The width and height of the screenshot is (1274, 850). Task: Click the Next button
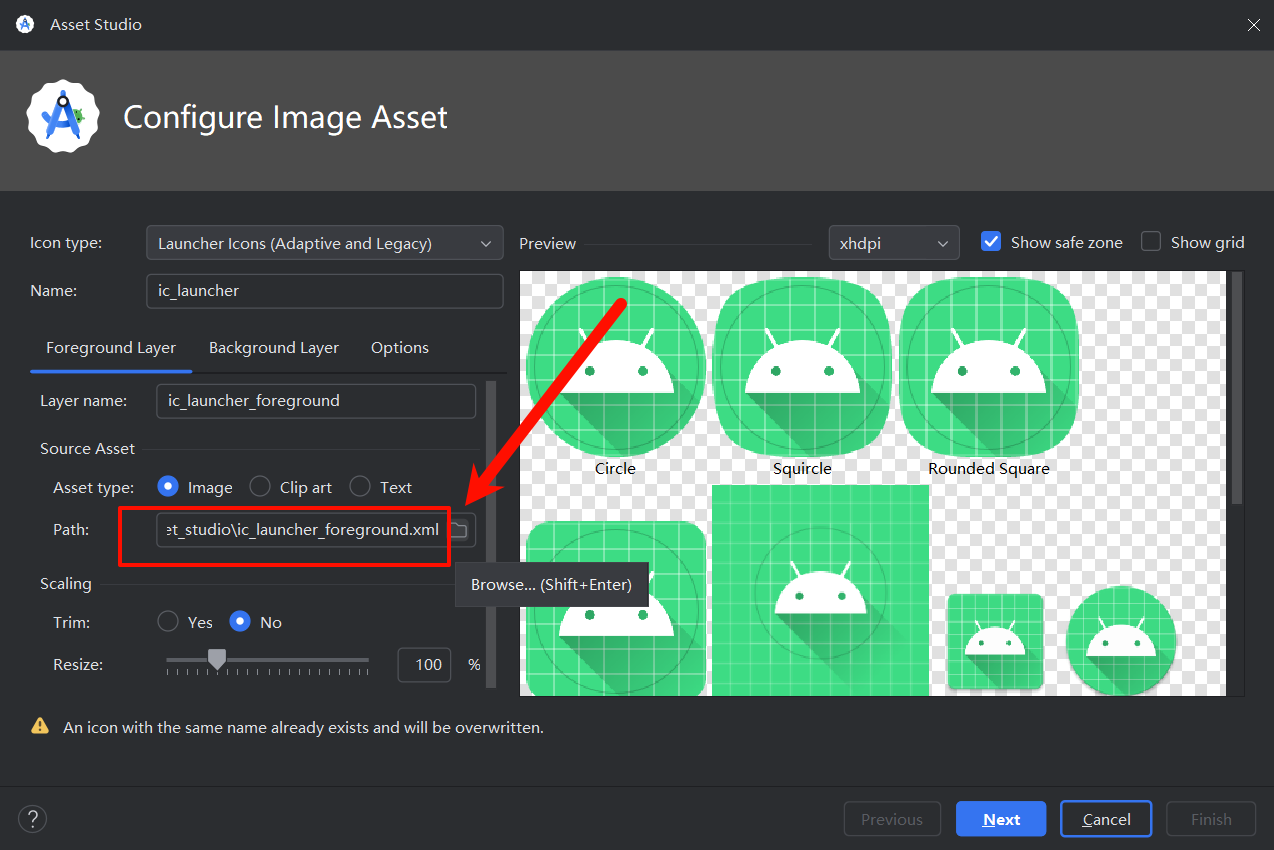pos(1001,819)
